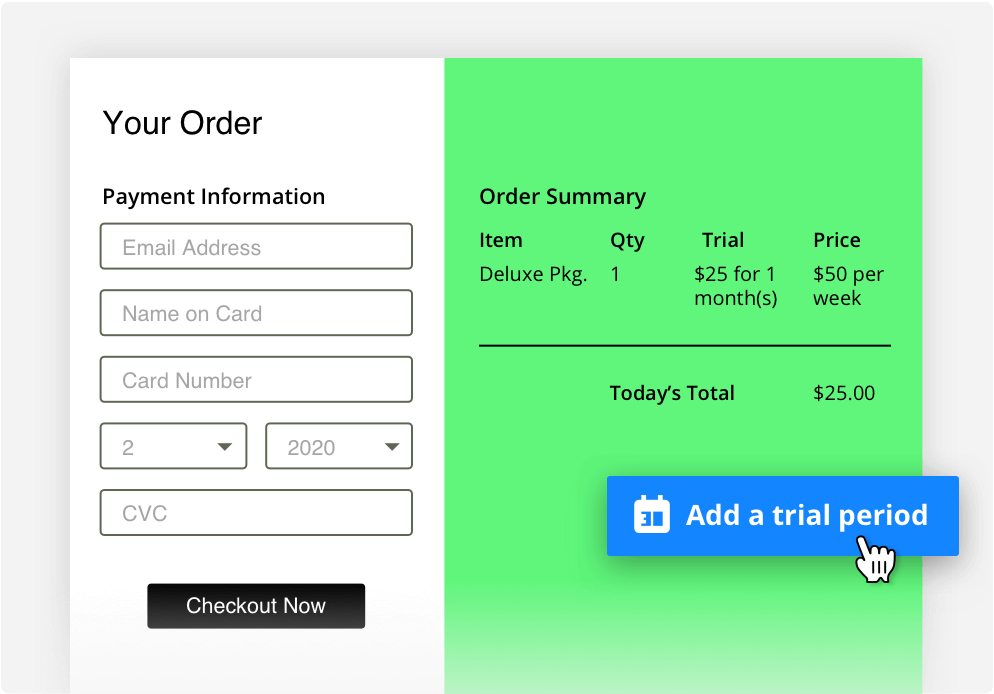Image resolution: width=994 pixels, height=694 pixels.
Task: Click the Today's Total label
Action: tap(672, 393)
